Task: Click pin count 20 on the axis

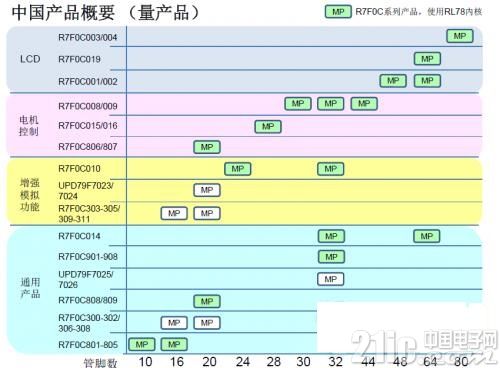Action: point(209,362)
